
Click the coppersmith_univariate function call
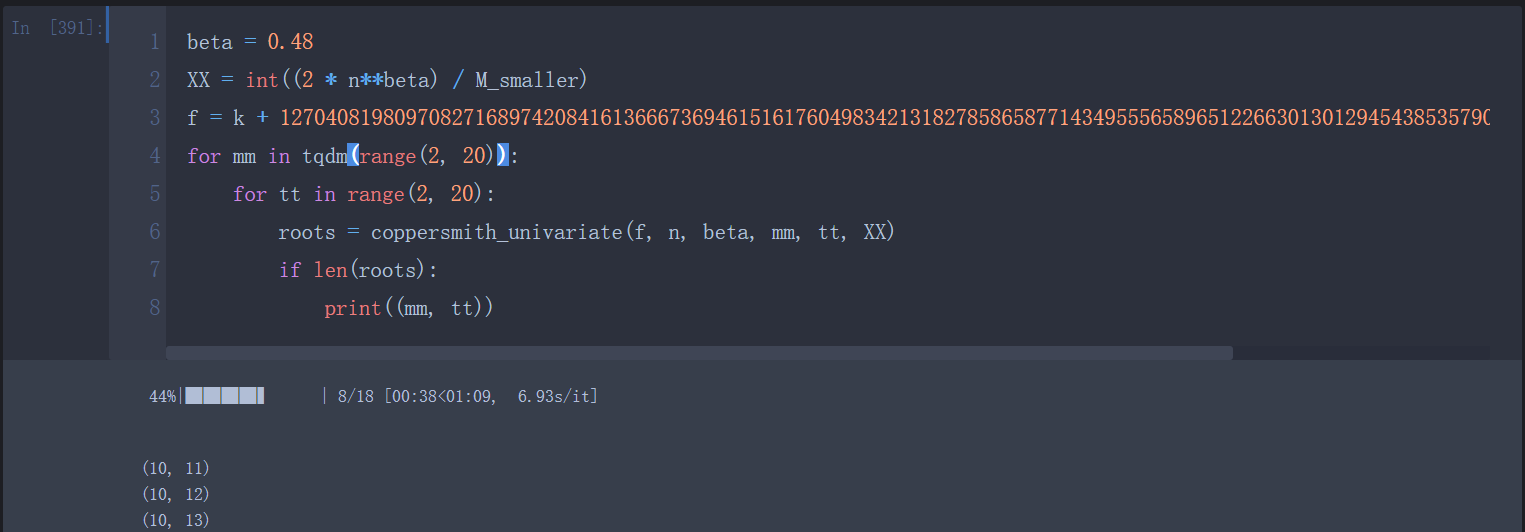pyautogui.click(x=495, y=232)
